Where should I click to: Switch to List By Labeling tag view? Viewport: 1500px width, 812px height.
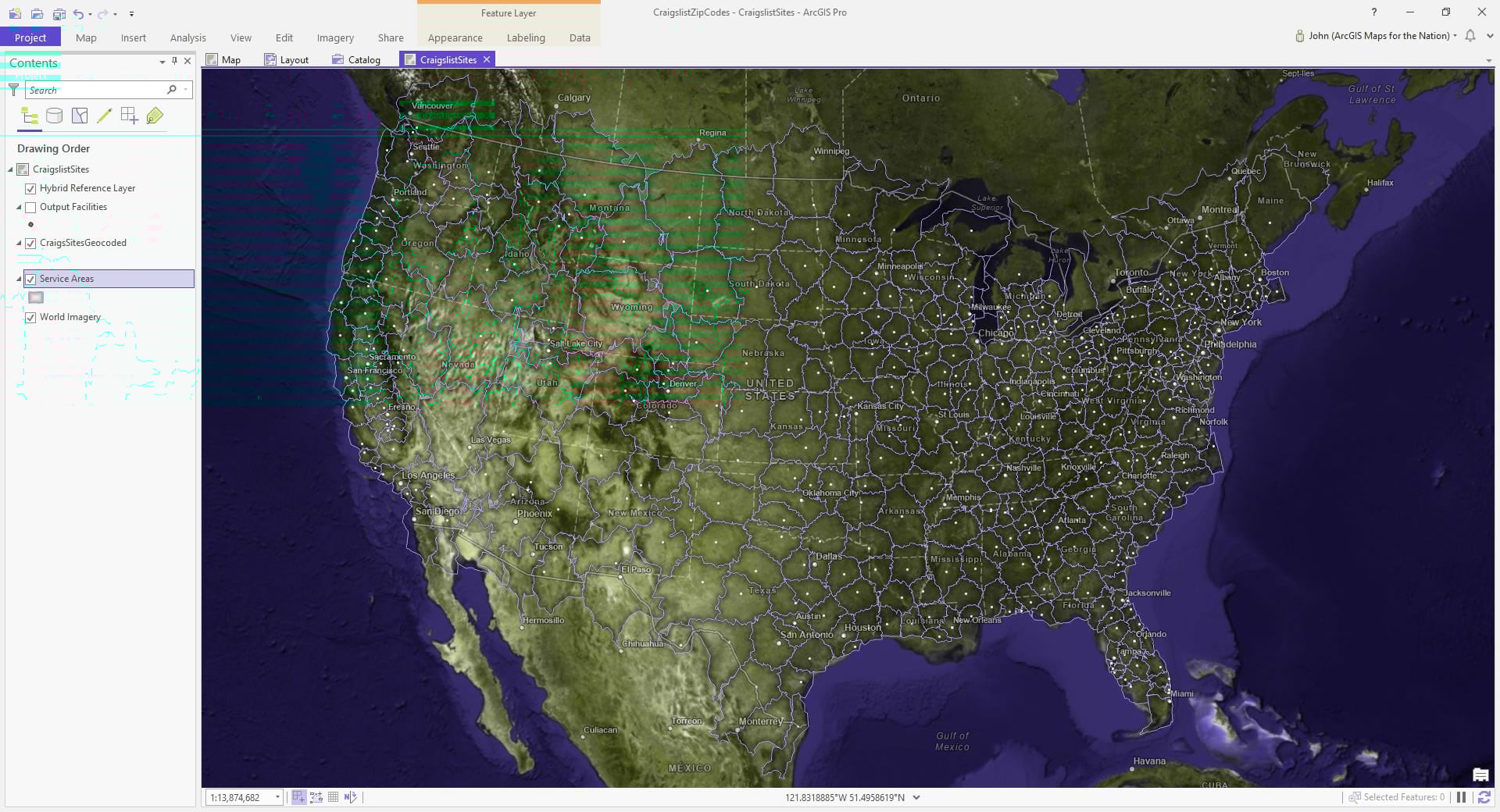click(155, 116)
